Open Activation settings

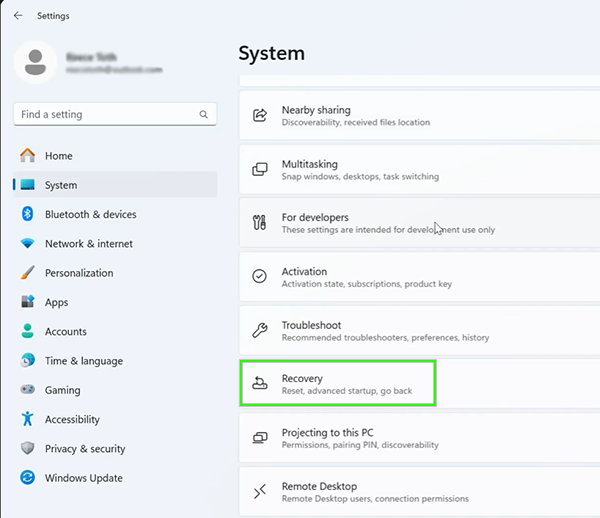point(419,277)
